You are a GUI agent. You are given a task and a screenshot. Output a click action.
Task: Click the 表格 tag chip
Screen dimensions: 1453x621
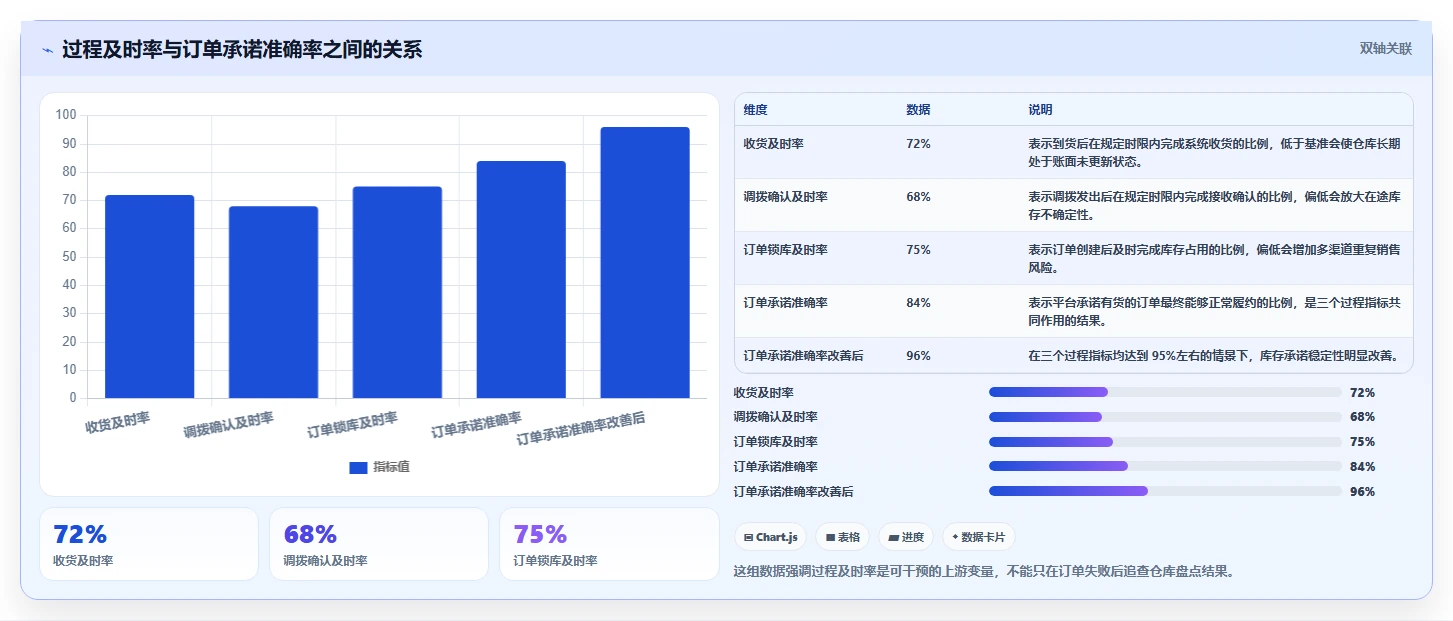click(843, 537)
